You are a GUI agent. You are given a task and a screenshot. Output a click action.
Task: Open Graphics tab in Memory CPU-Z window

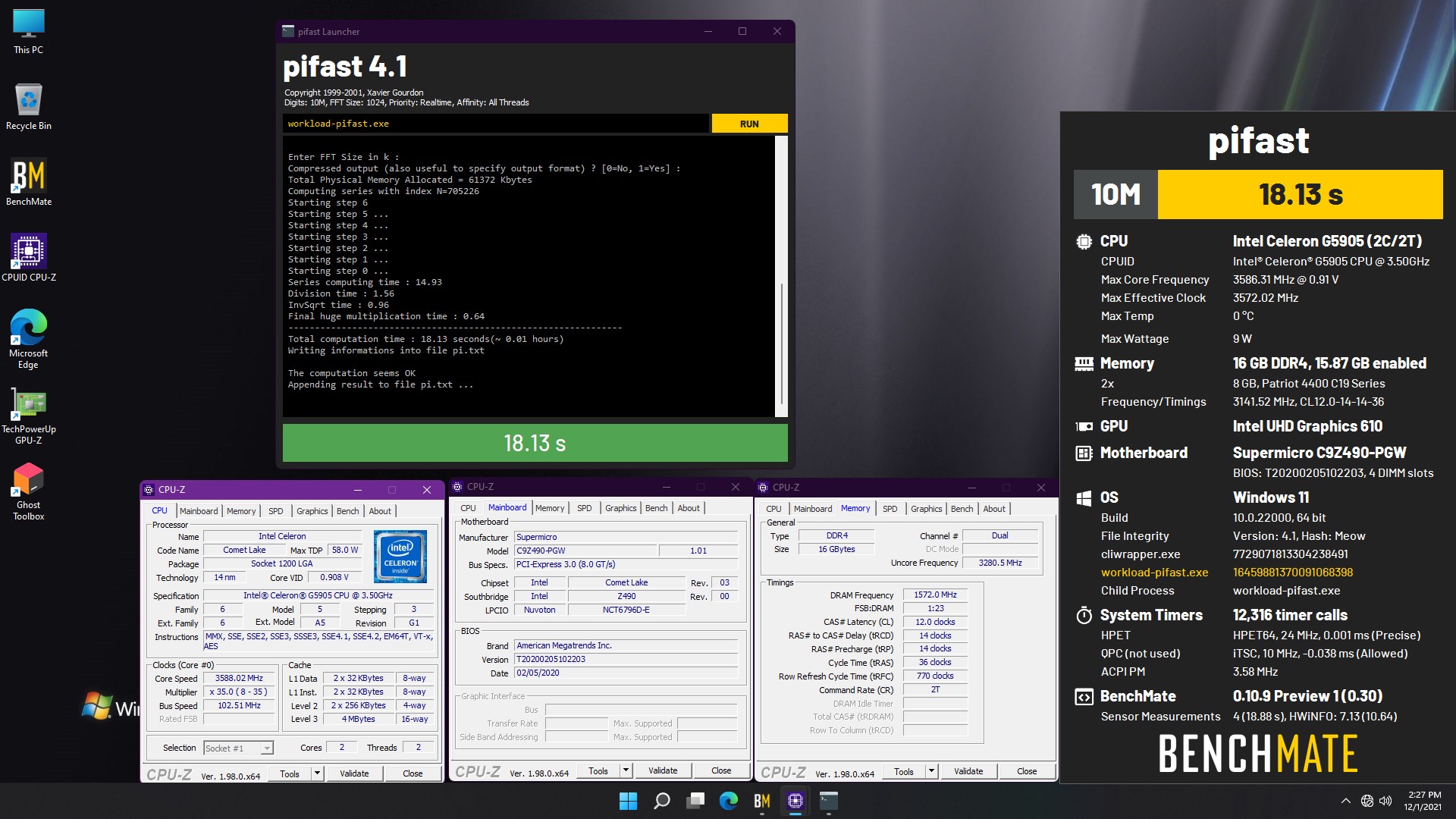coord(927,509)
